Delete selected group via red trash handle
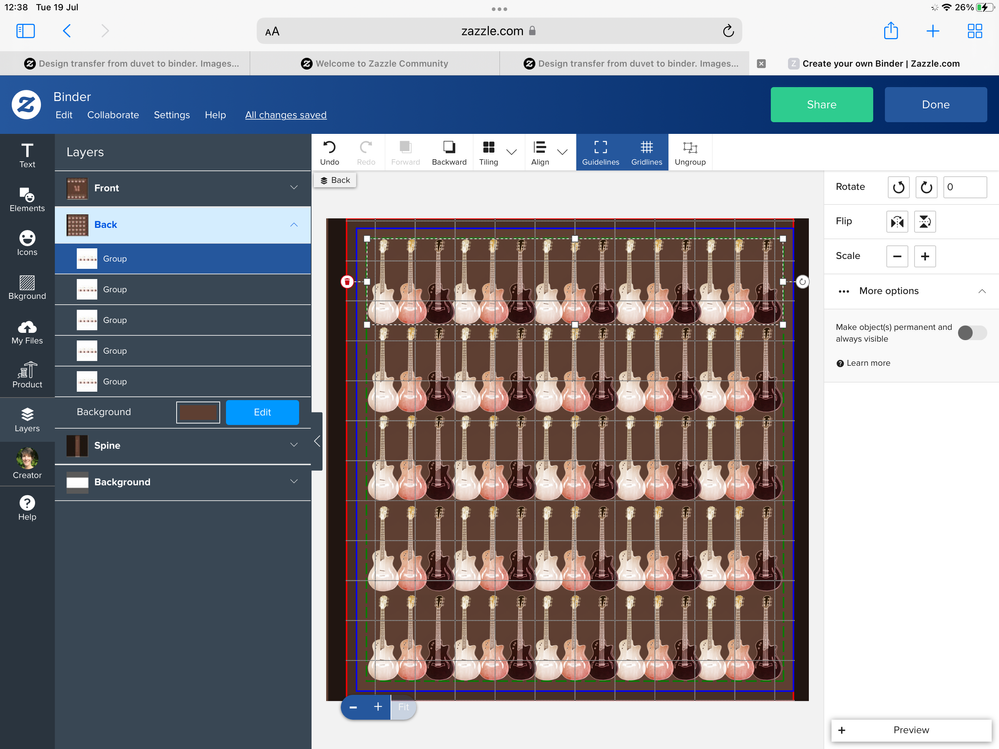 click(347, 282)
